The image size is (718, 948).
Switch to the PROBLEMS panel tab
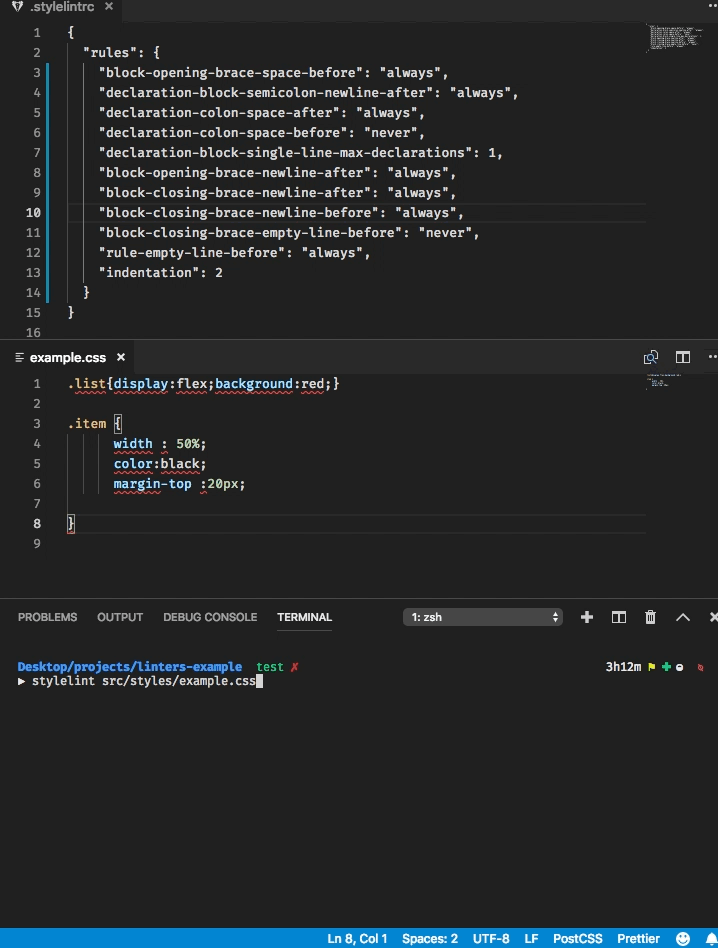47,617
